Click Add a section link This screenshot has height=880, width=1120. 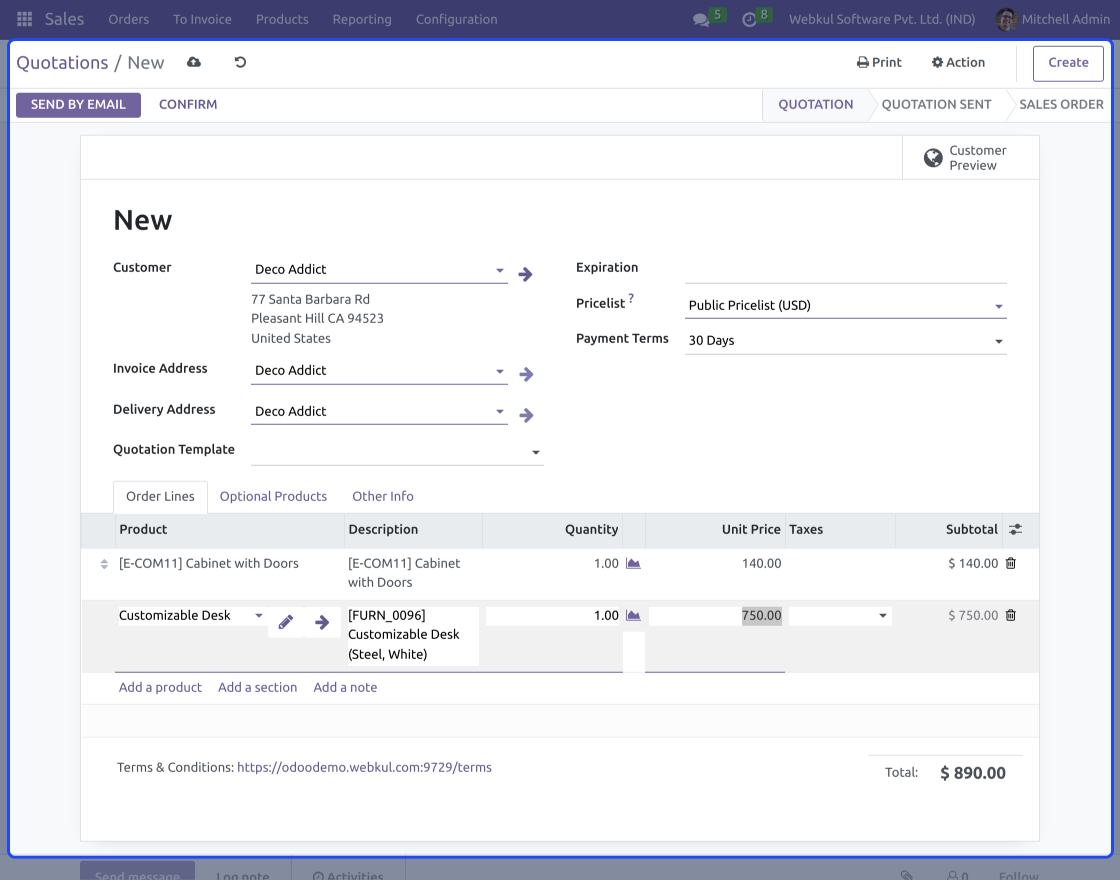[257, 687]
